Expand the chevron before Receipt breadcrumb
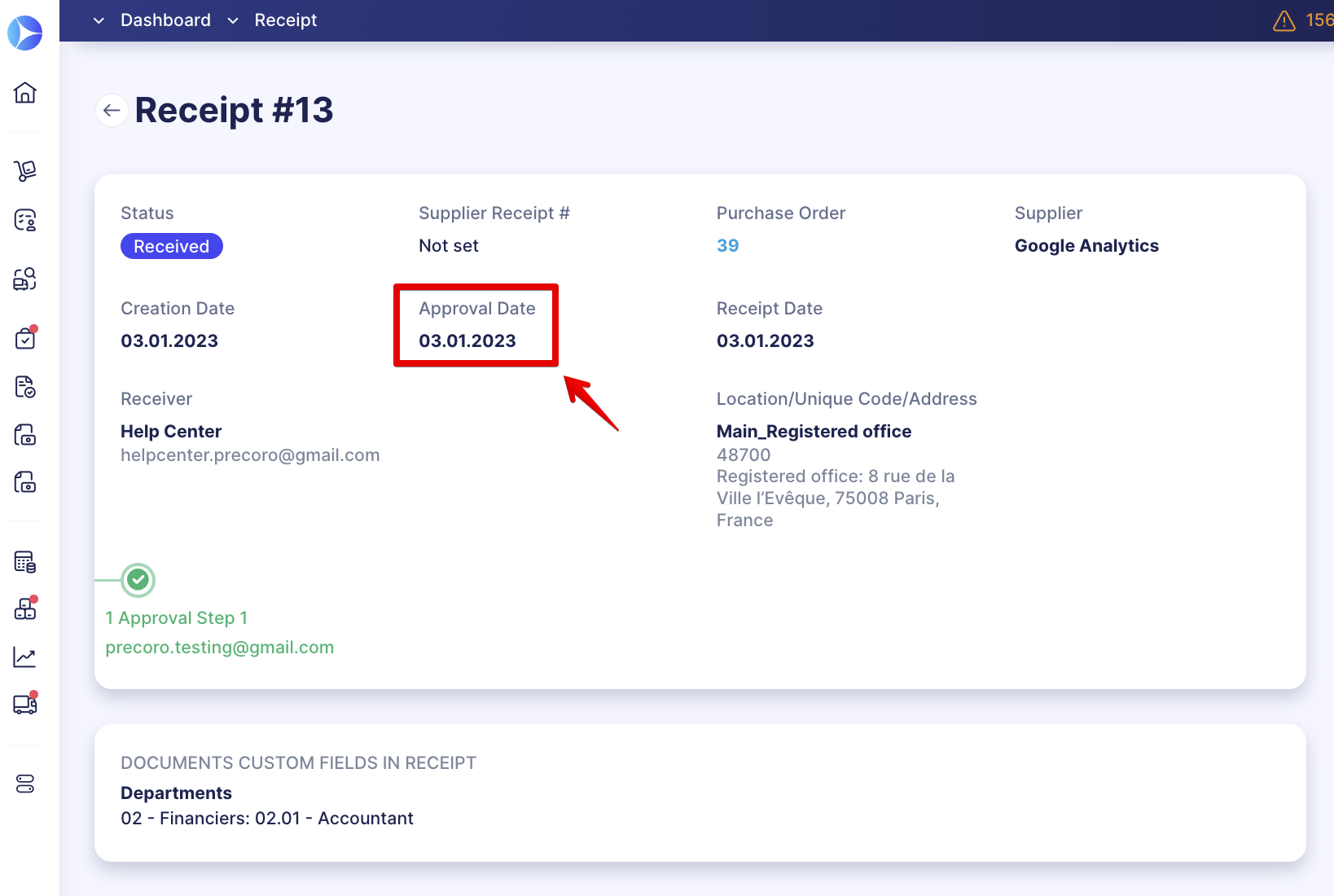 pos(233,20)
